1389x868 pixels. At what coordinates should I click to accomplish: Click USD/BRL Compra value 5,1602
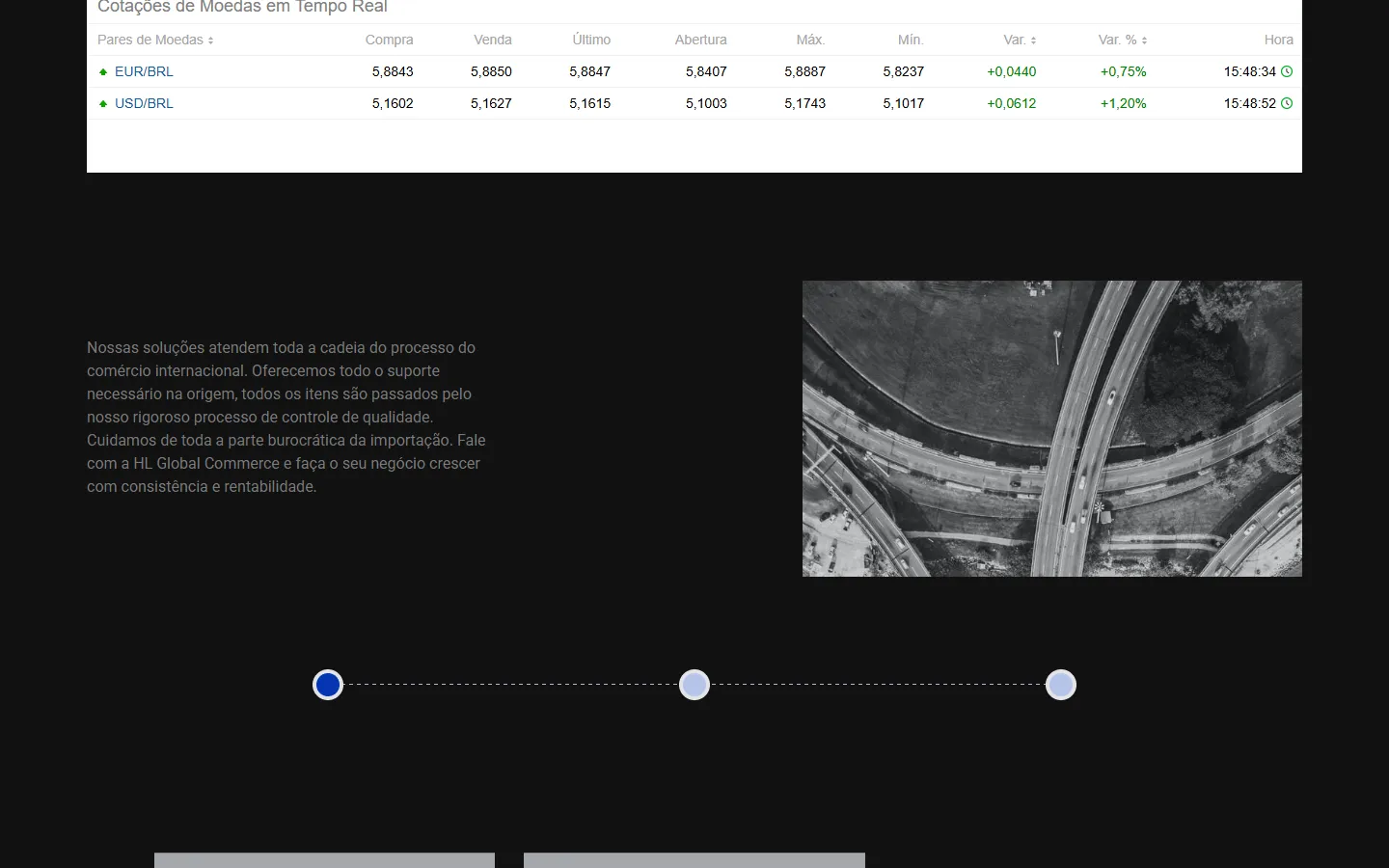(393, 103)
